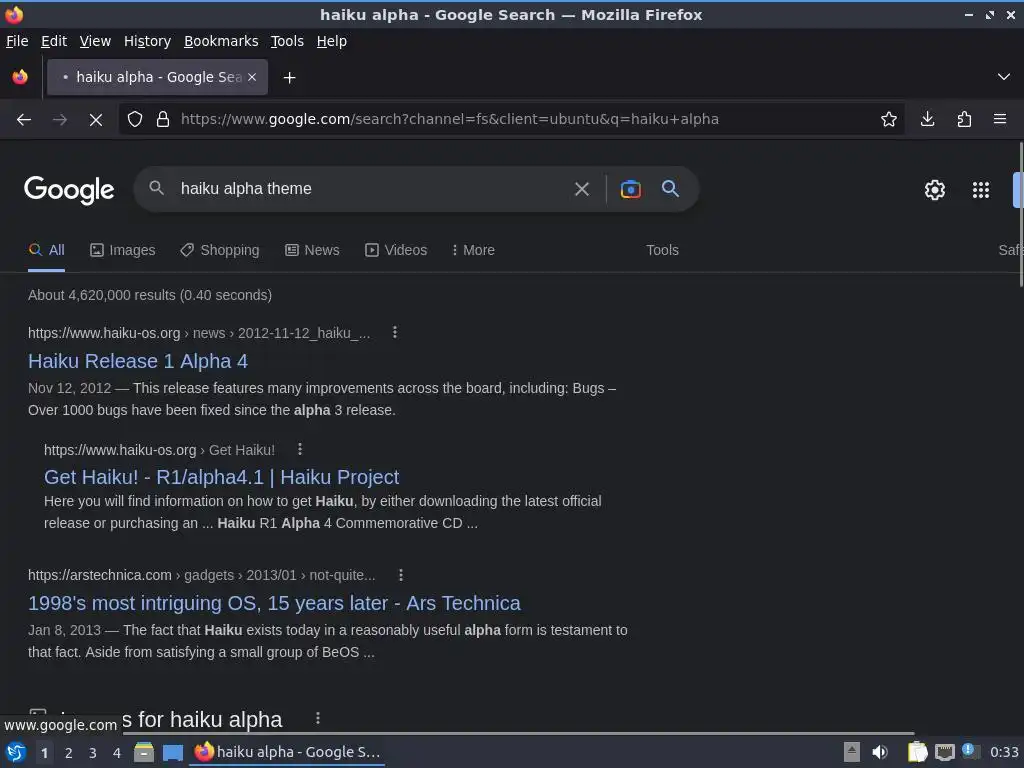Open Google quick settings gear
The image size is (1024, 768).
click(935, 190)
